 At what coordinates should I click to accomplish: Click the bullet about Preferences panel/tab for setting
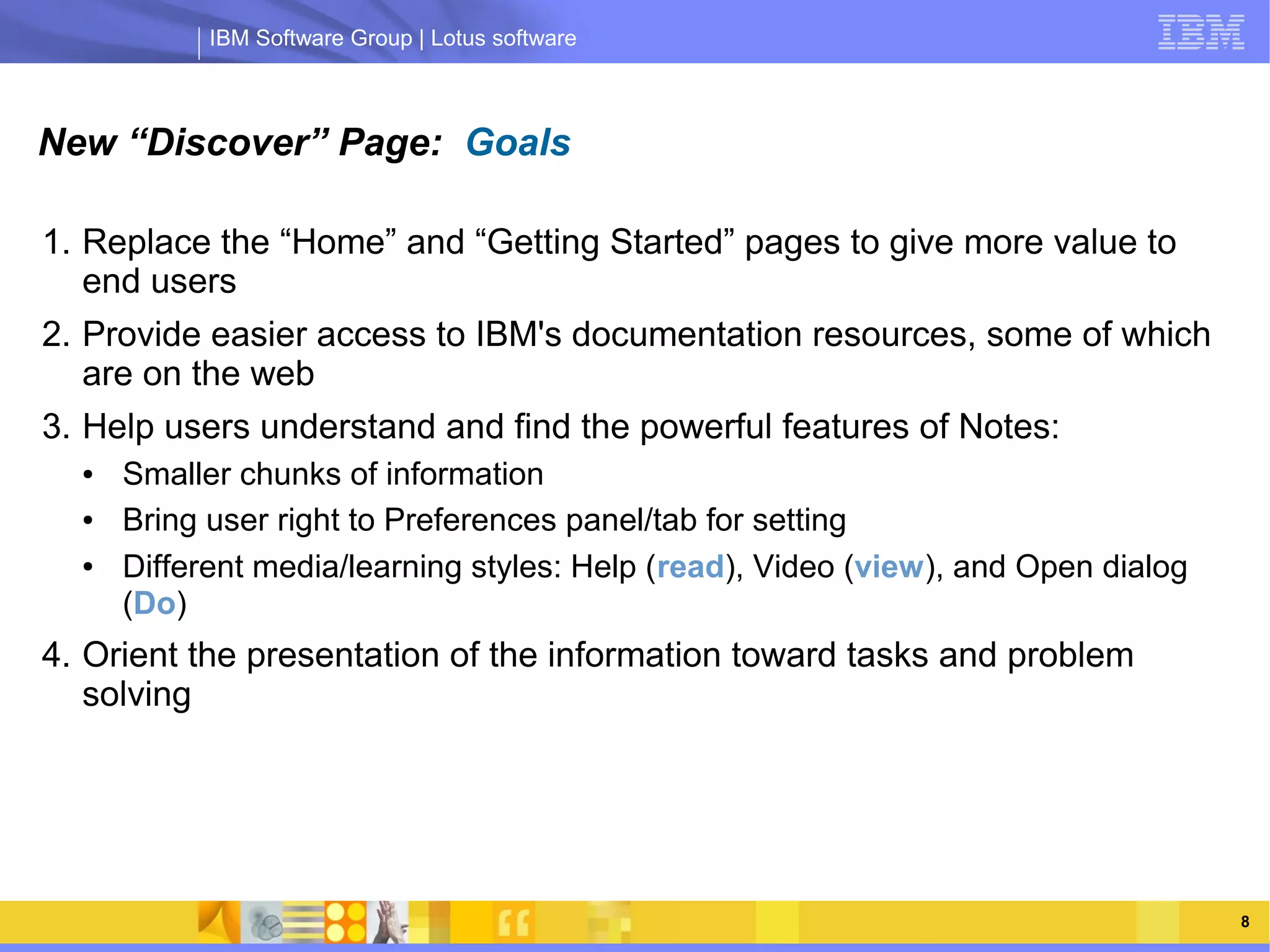[x=484, y=520]
